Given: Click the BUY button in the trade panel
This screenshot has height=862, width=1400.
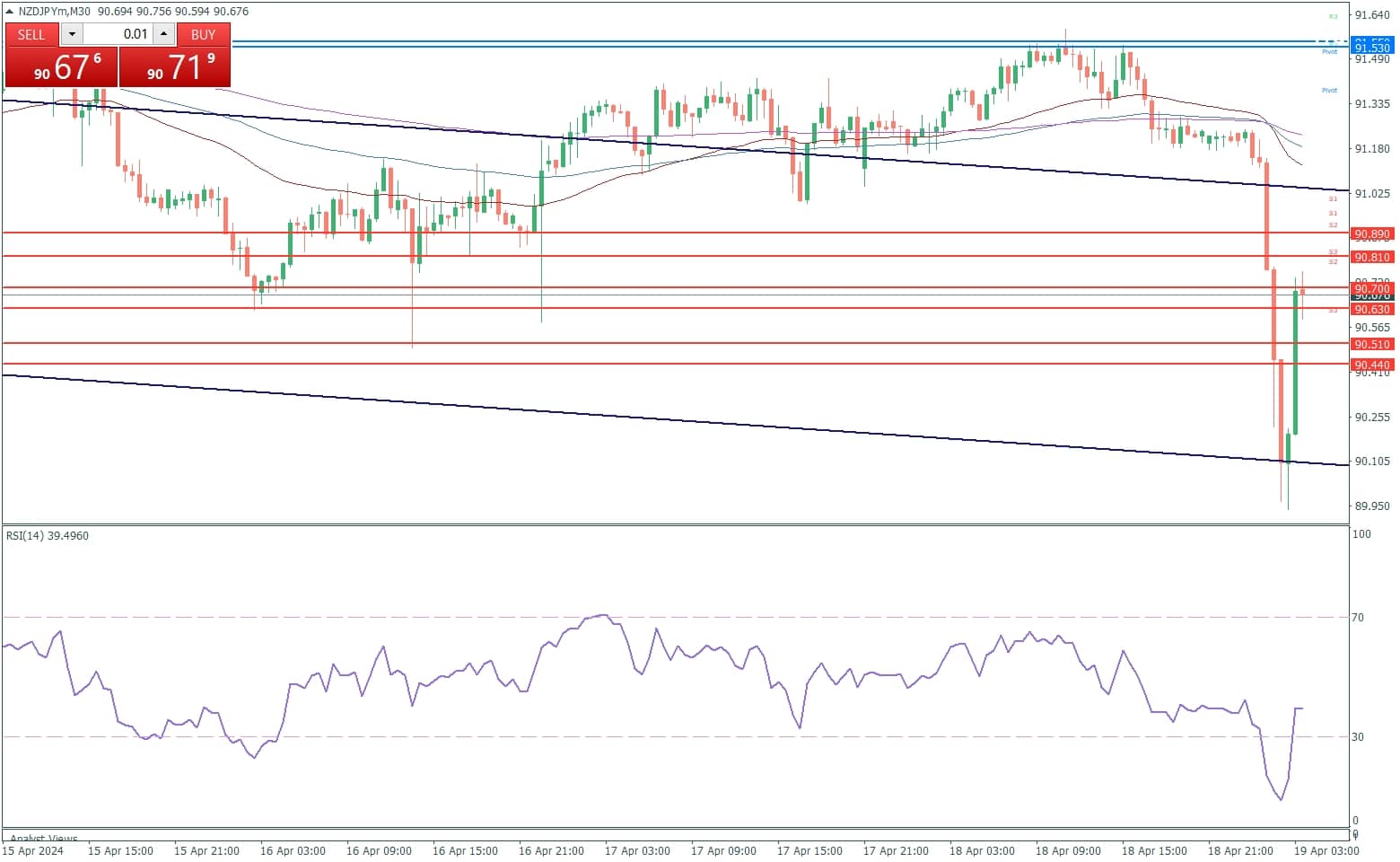Looking at the screenshot, I should pyautogui.click(x=203, y=34).
